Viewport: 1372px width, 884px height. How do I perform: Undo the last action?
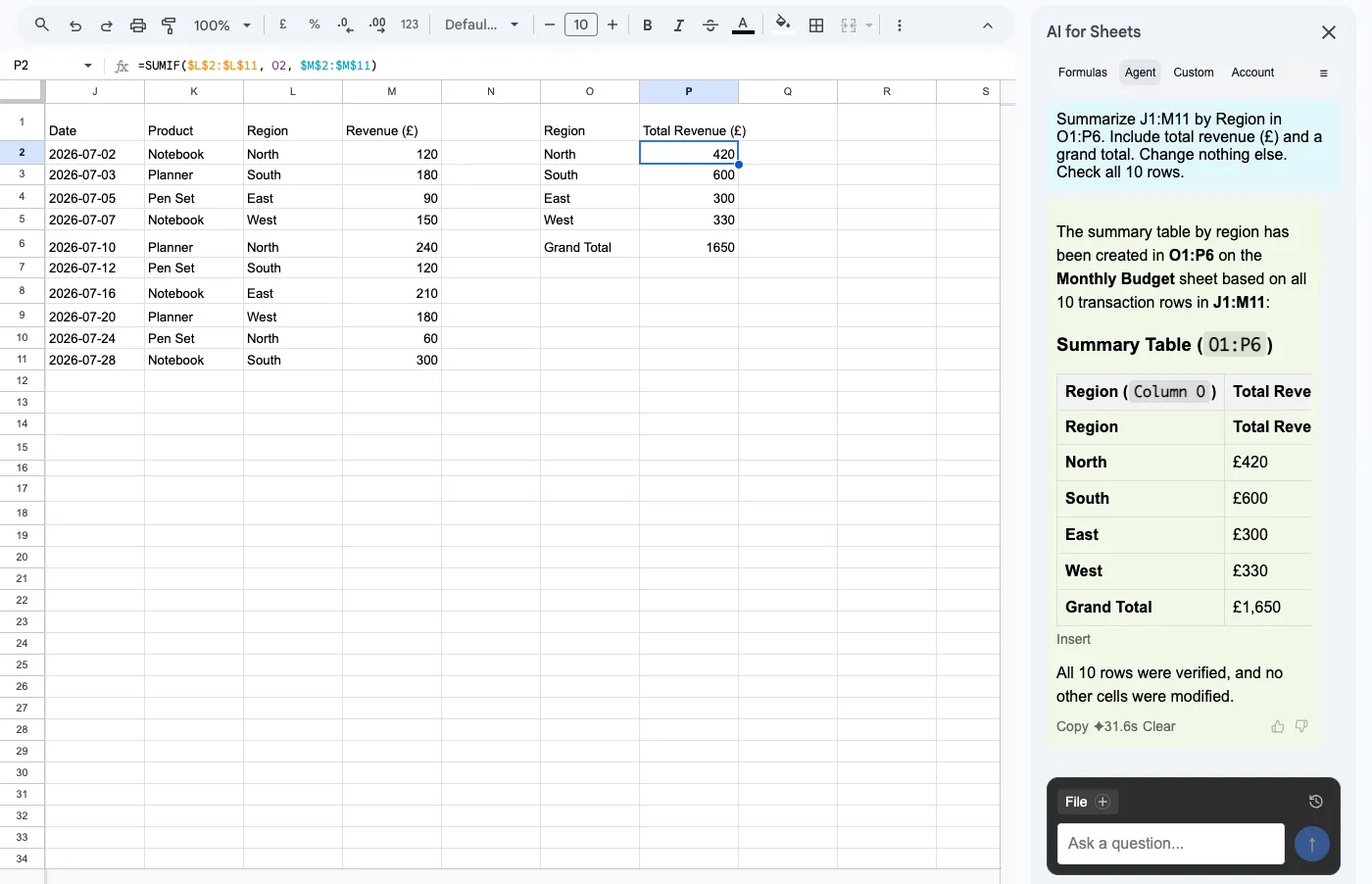click(75, 25)
